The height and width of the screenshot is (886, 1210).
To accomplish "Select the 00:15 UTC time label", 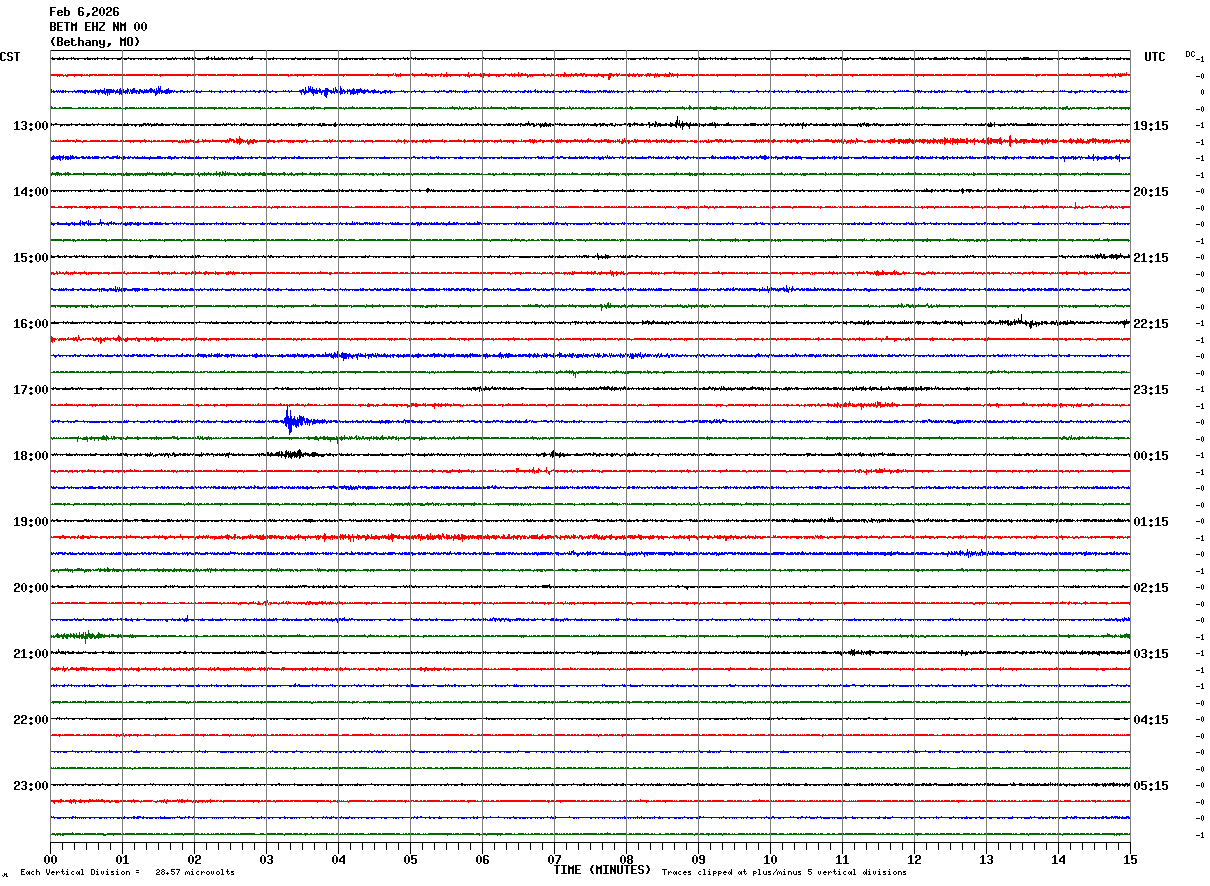I will (1150, 455).
